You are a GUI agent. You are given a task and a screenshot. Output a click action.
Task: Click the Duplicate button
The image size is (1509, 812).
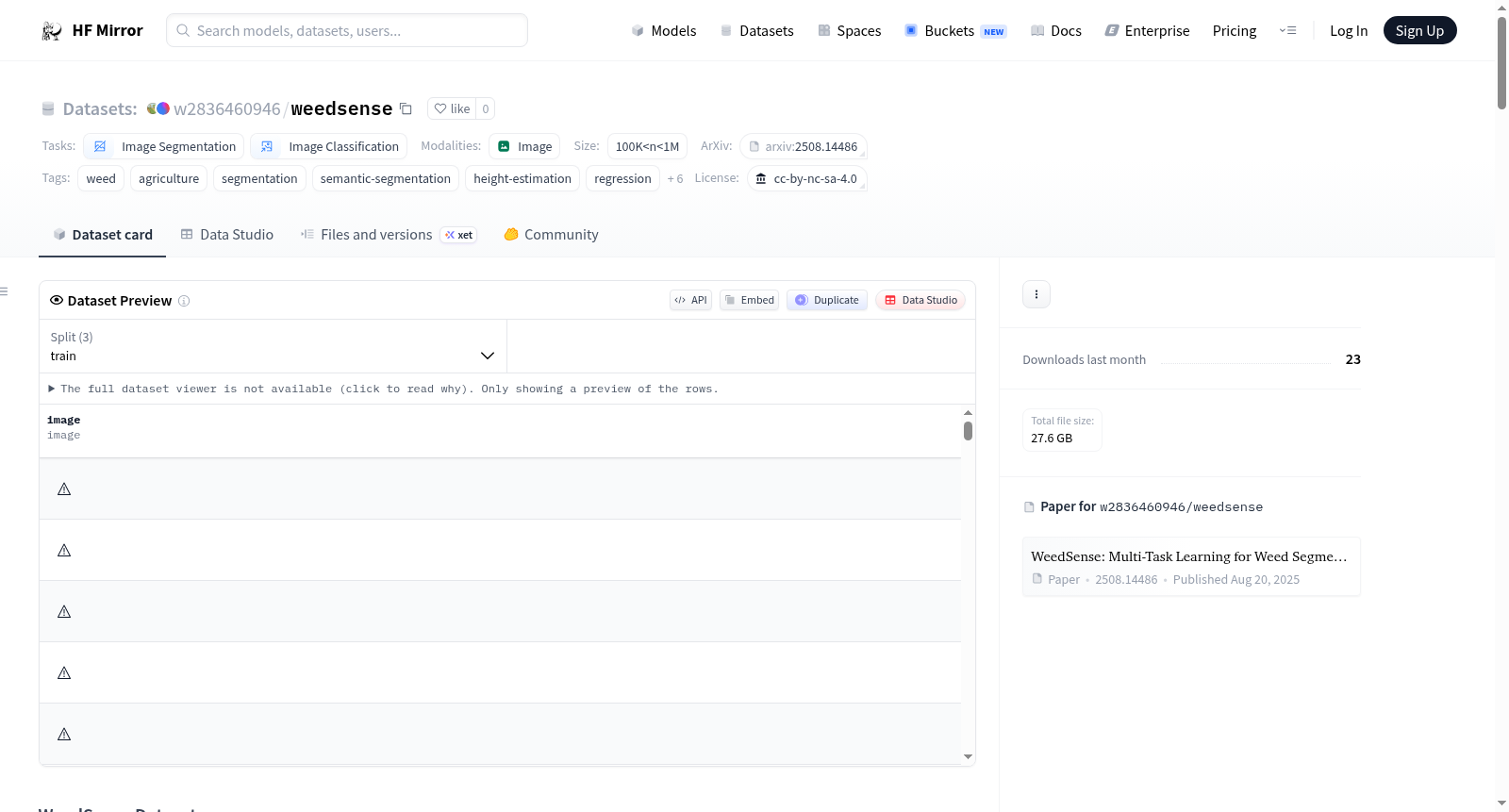tap(827, 300)
